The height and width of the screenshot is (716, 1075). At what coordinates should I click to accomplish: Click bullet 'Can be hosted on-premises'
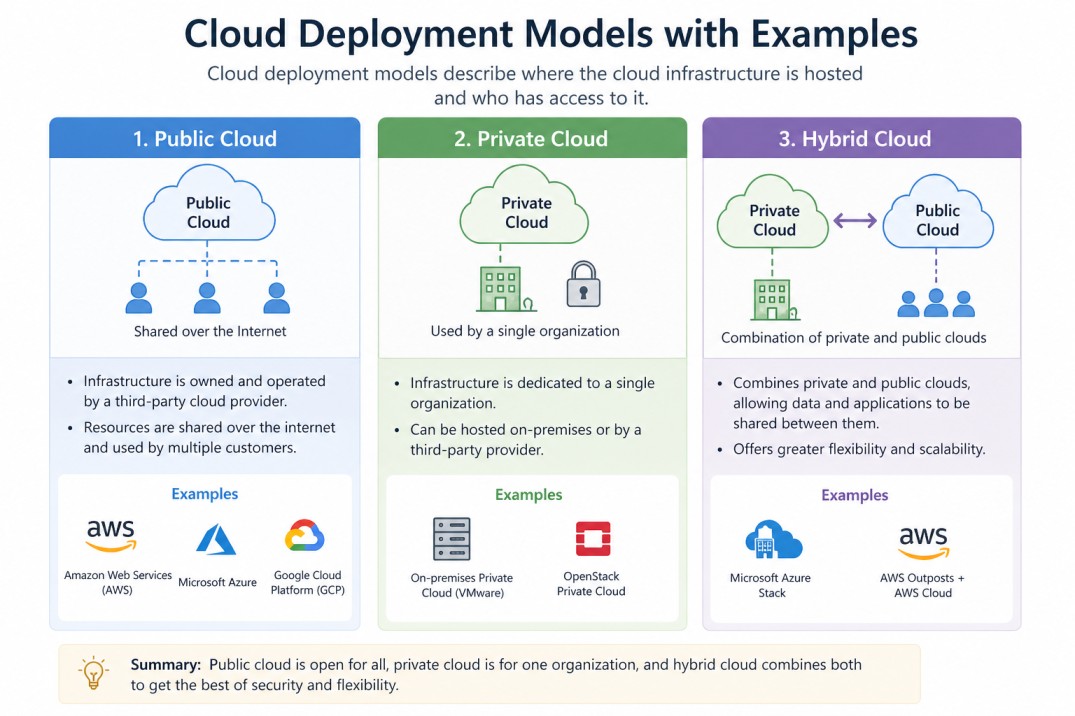click(525, 440)
